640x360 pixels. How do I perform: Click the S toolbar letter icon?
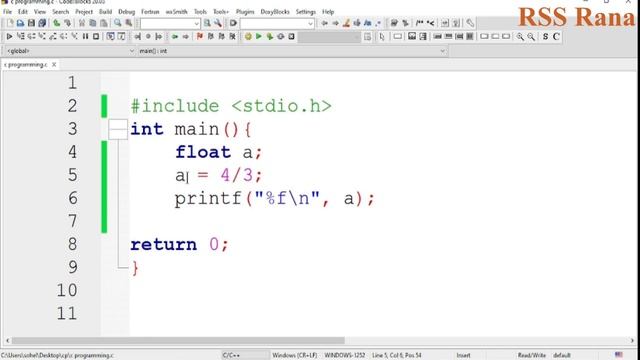point(545,37)
